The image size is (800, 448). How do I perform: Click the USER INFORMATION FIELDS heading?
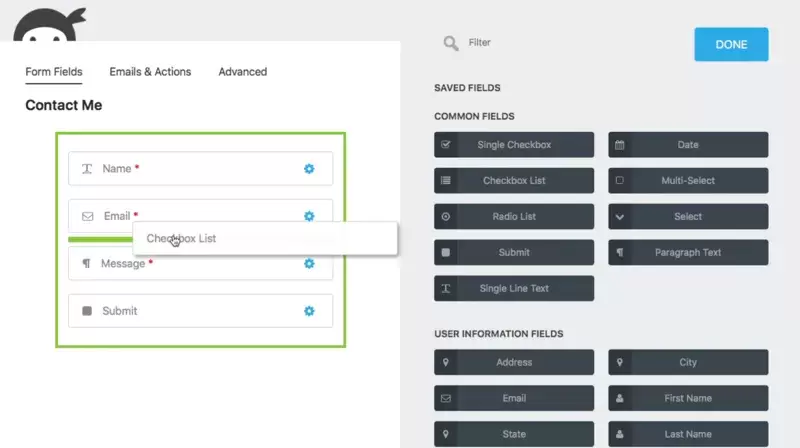499,334
